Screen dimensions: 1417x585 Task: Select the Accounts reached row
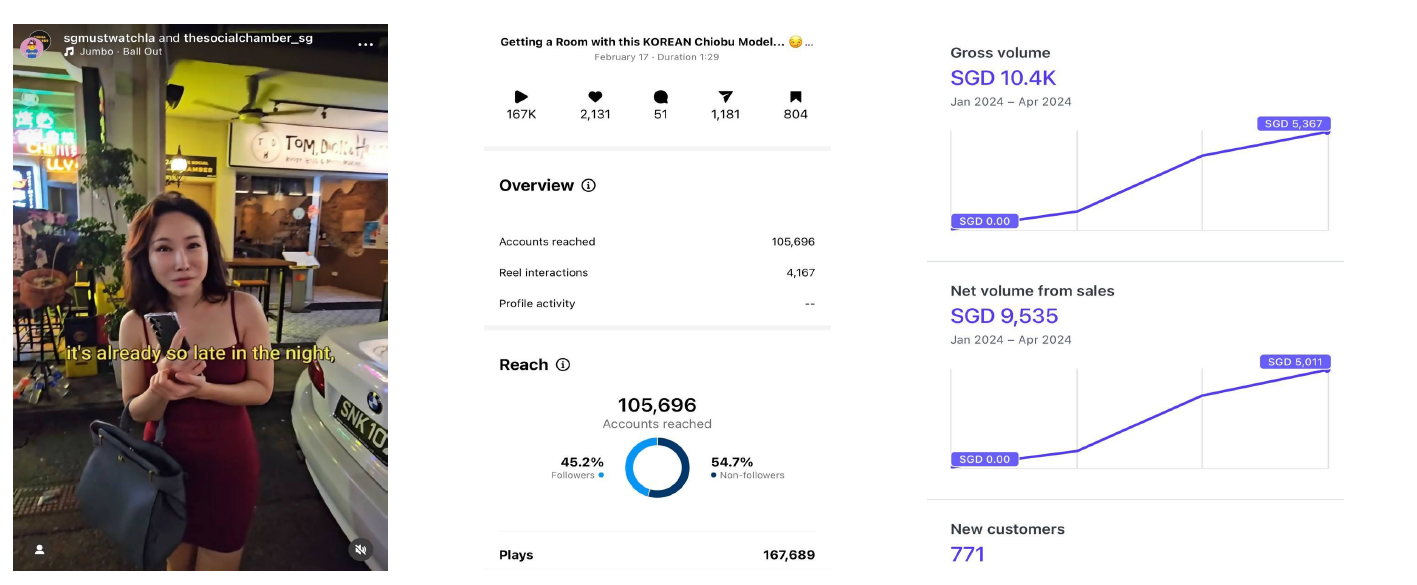point(656,242)
